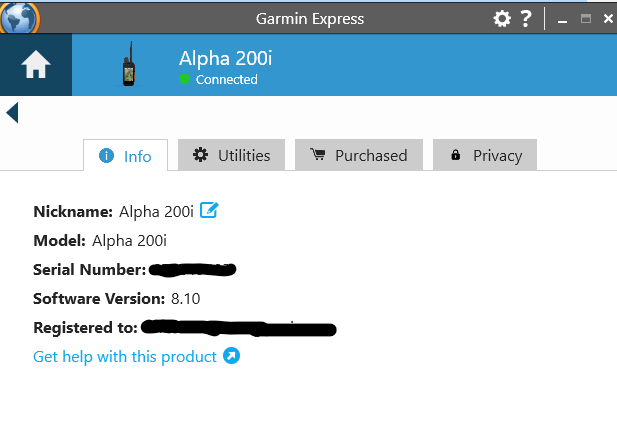The image size is (617, 444).
Task: Click the Serial Number label
Action: [90, 270]
